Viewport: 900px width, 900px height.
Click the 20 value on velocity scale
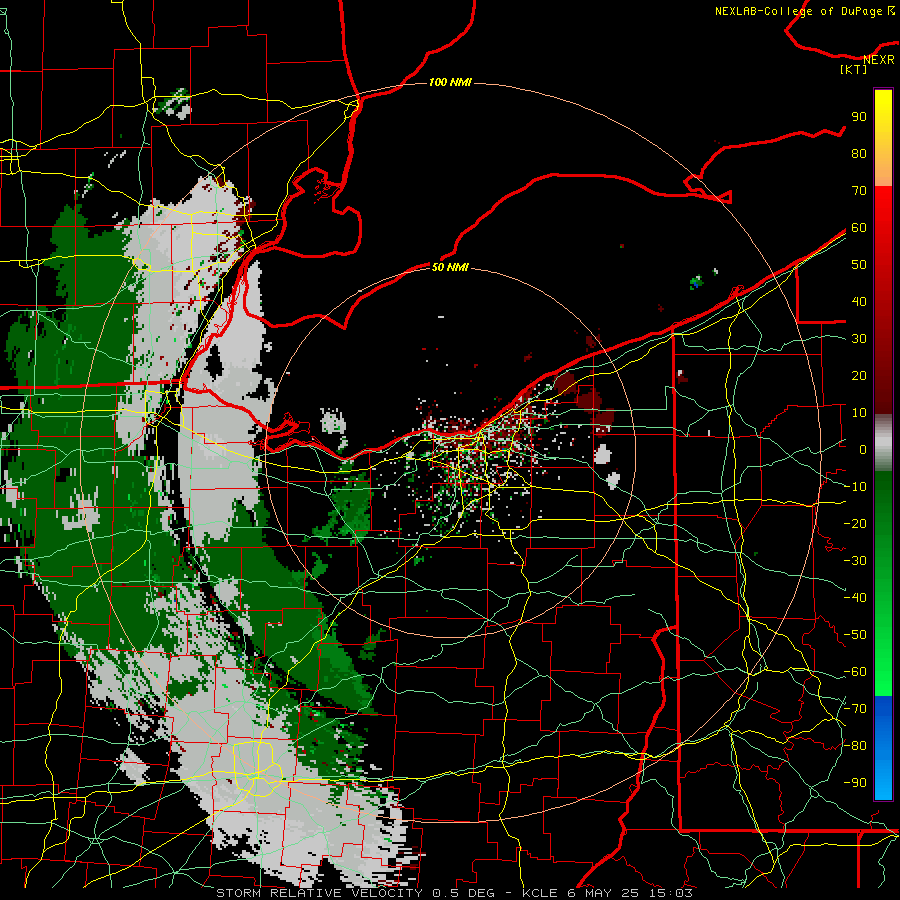tap(859, 376)
